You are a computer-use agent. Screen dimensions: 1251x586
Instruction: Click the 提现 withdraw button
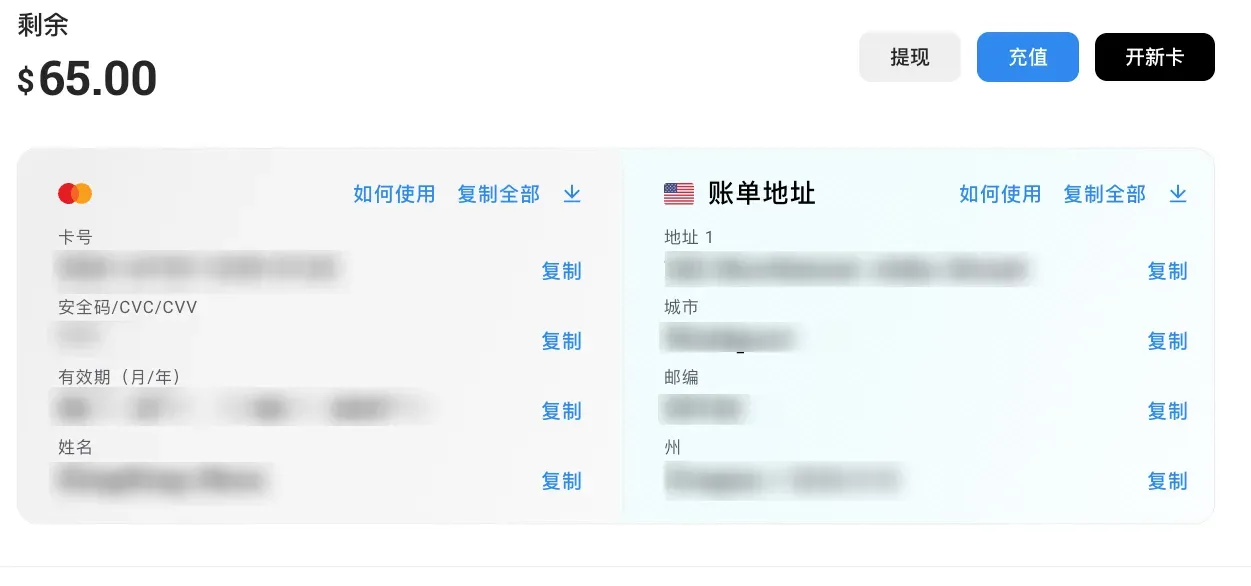click(909, 57)
